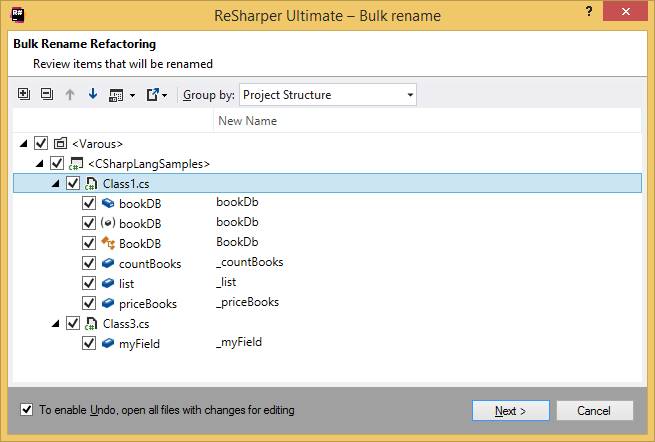Open the Export toolbar icon menu
Viewport: 655px width, 442px height.
pos(156,95)
